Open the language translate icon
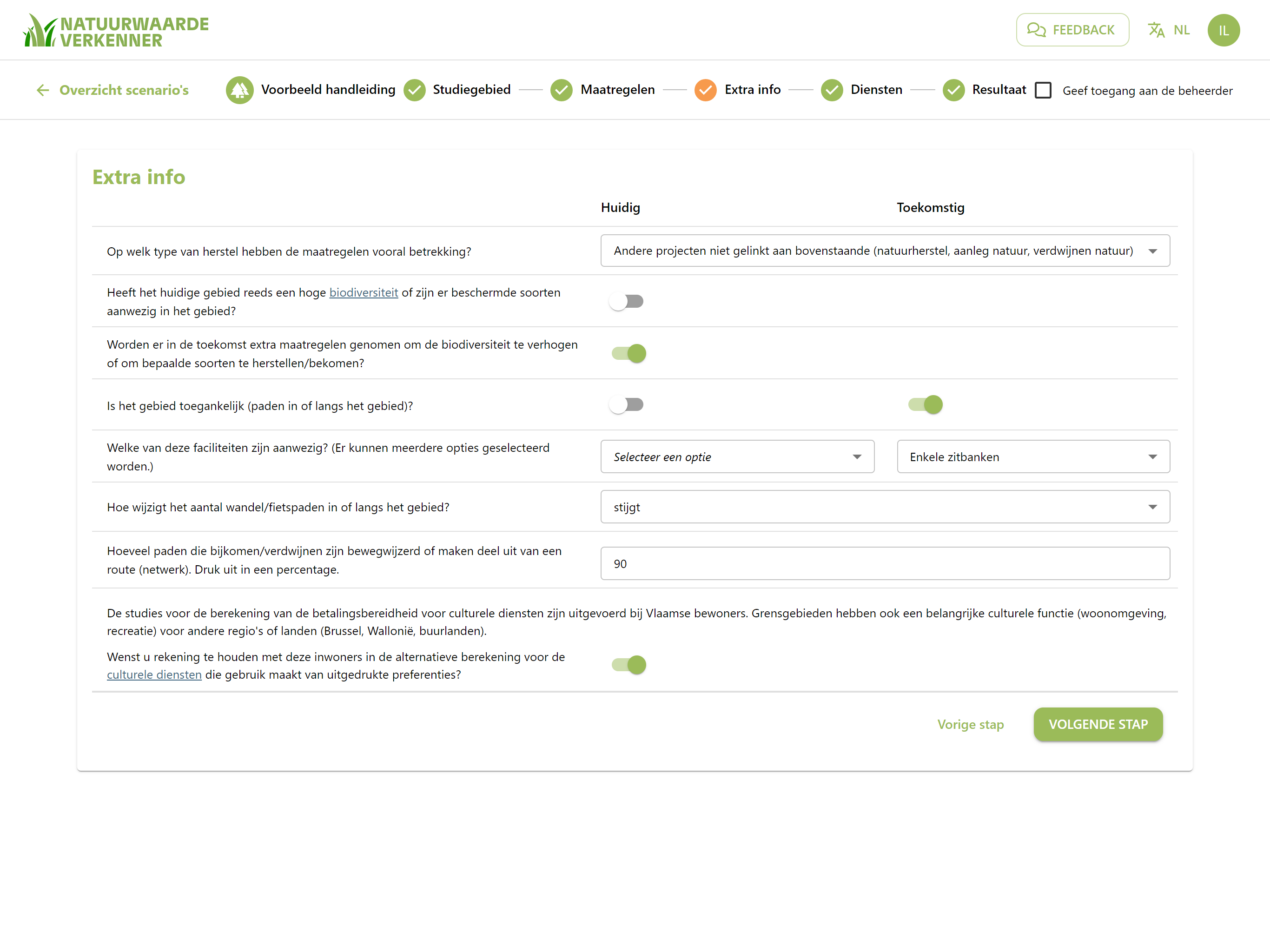This screenshot has height=952, width=1270. [x=1156, y=30]
